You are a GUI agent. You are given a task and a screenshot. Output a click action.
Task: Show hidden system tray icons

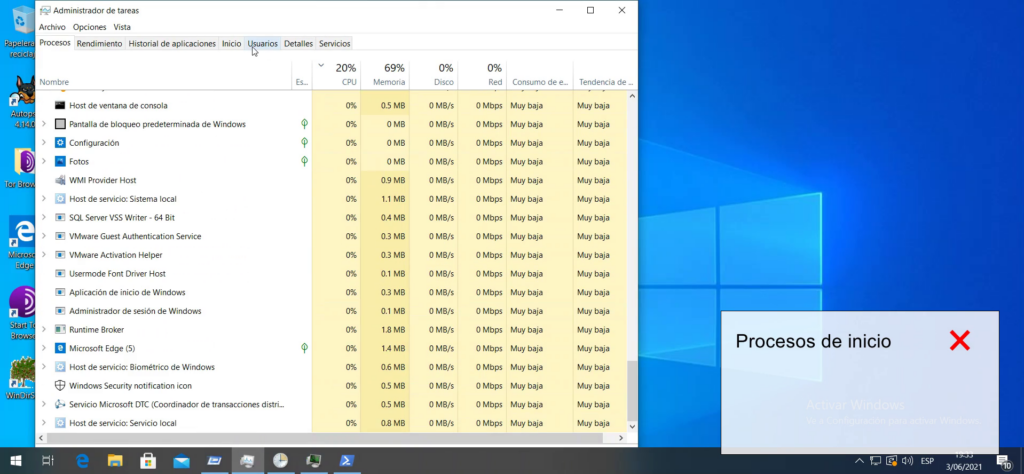point(859,461)
